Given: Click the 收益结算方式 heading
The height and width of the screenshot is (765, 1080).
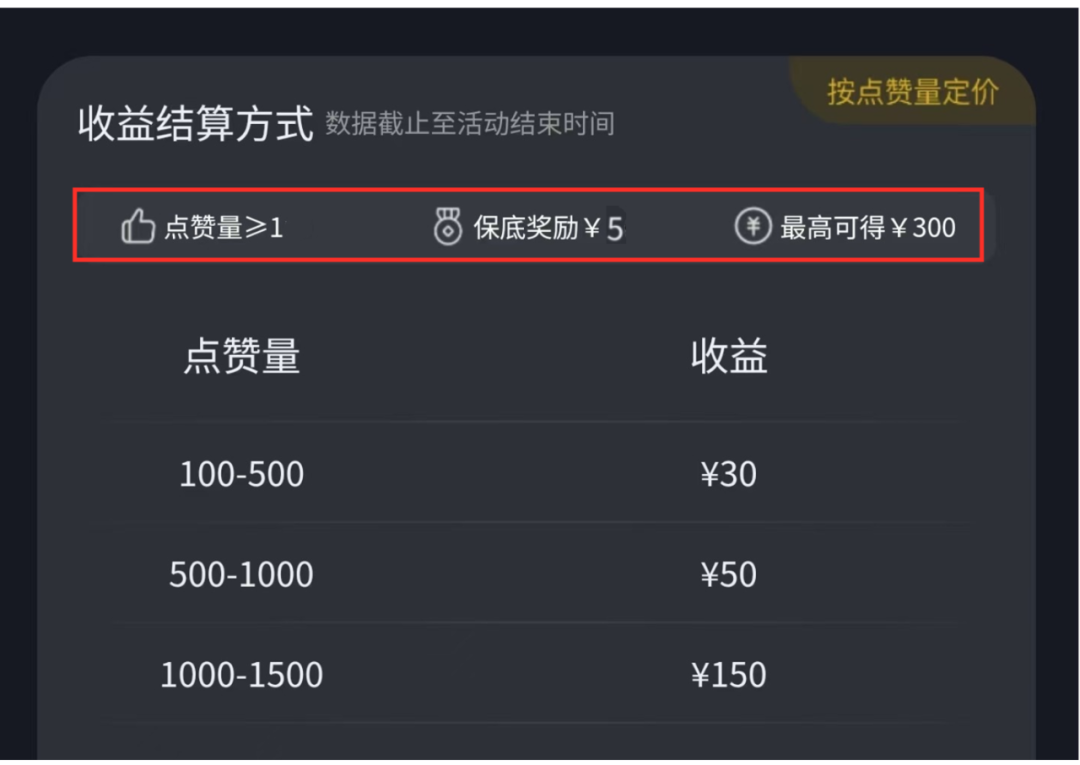Looking at the screenshot, I should coord(195,125).
